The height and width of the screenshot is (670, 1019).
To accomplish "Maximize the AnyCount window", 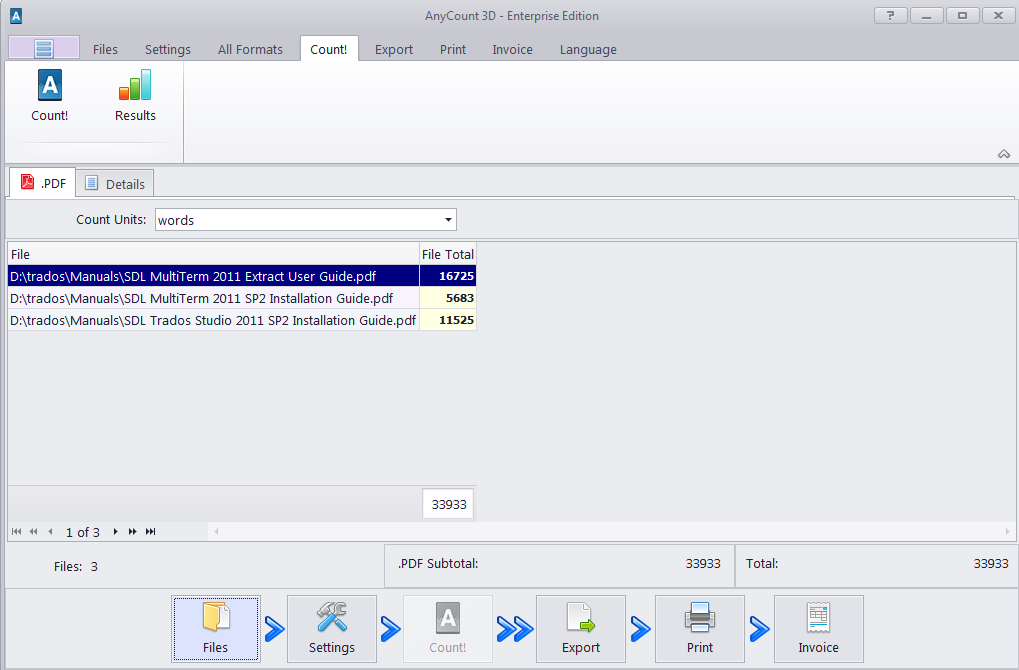I will pos(962,16).
